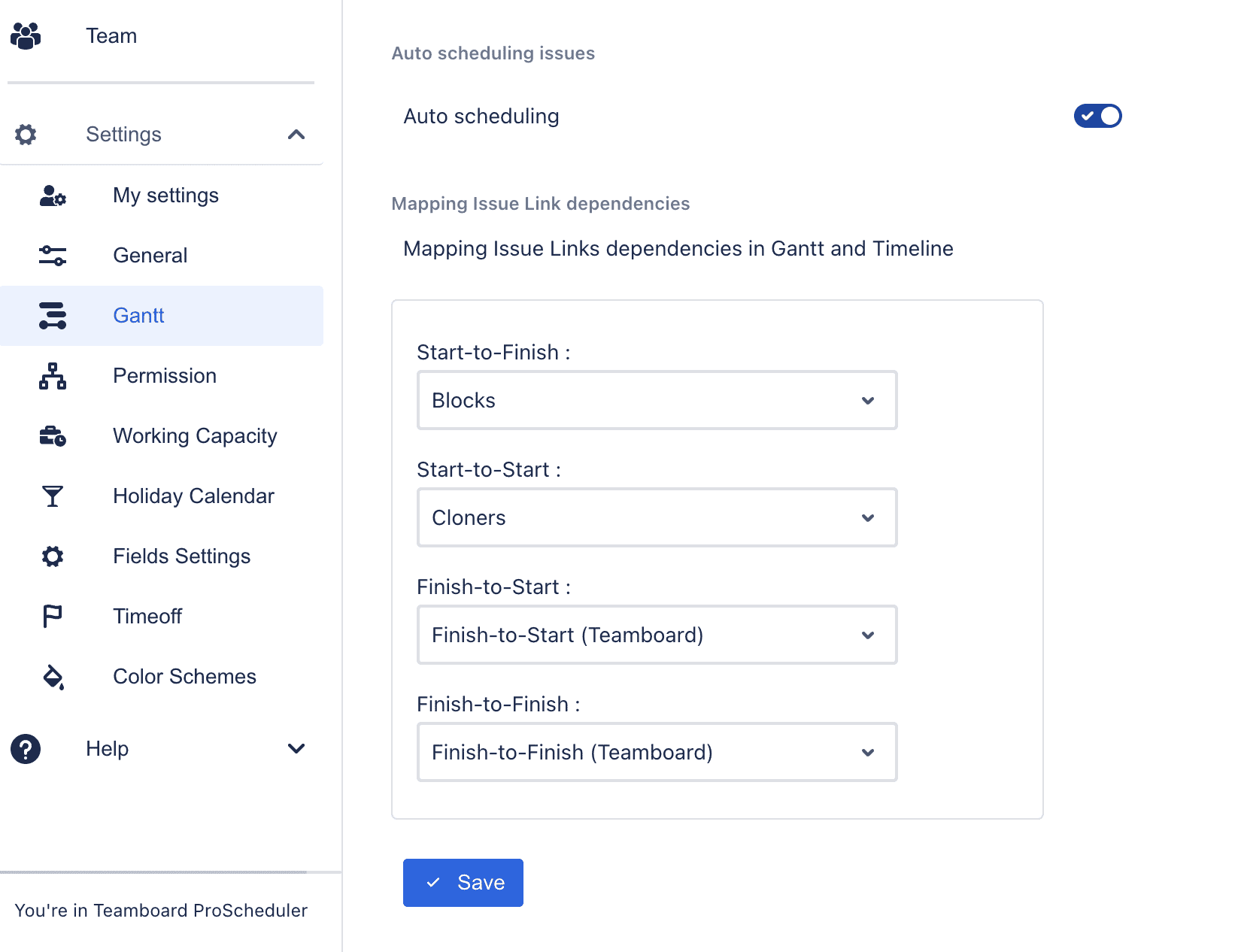
Task: Disable the Auto scheduling toggle
Action: [1097, 116]
